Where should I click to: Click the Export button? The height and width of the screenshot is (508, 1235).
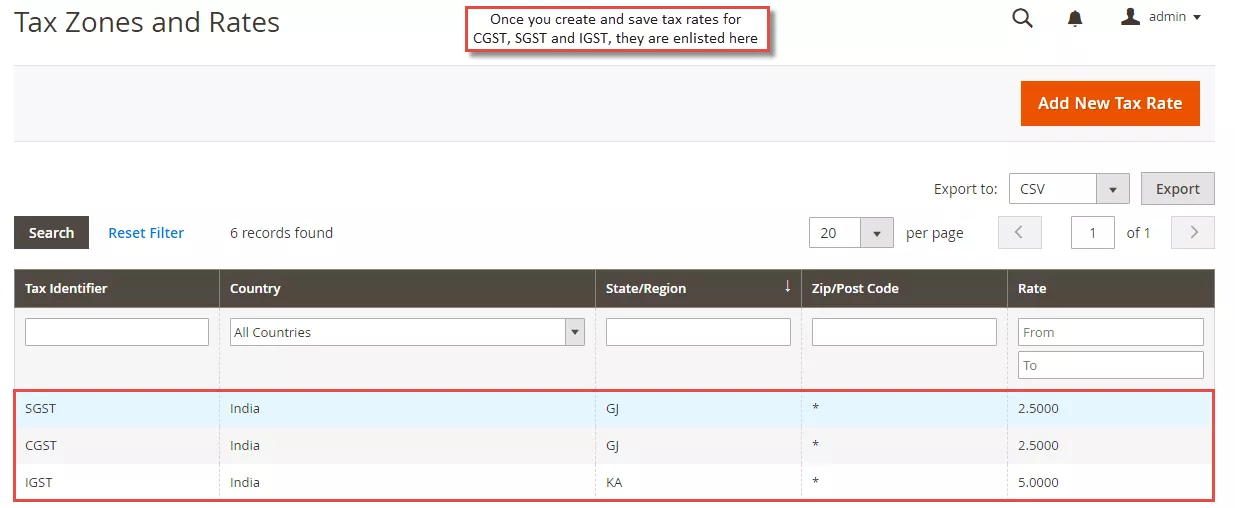tap(1177, 189)
